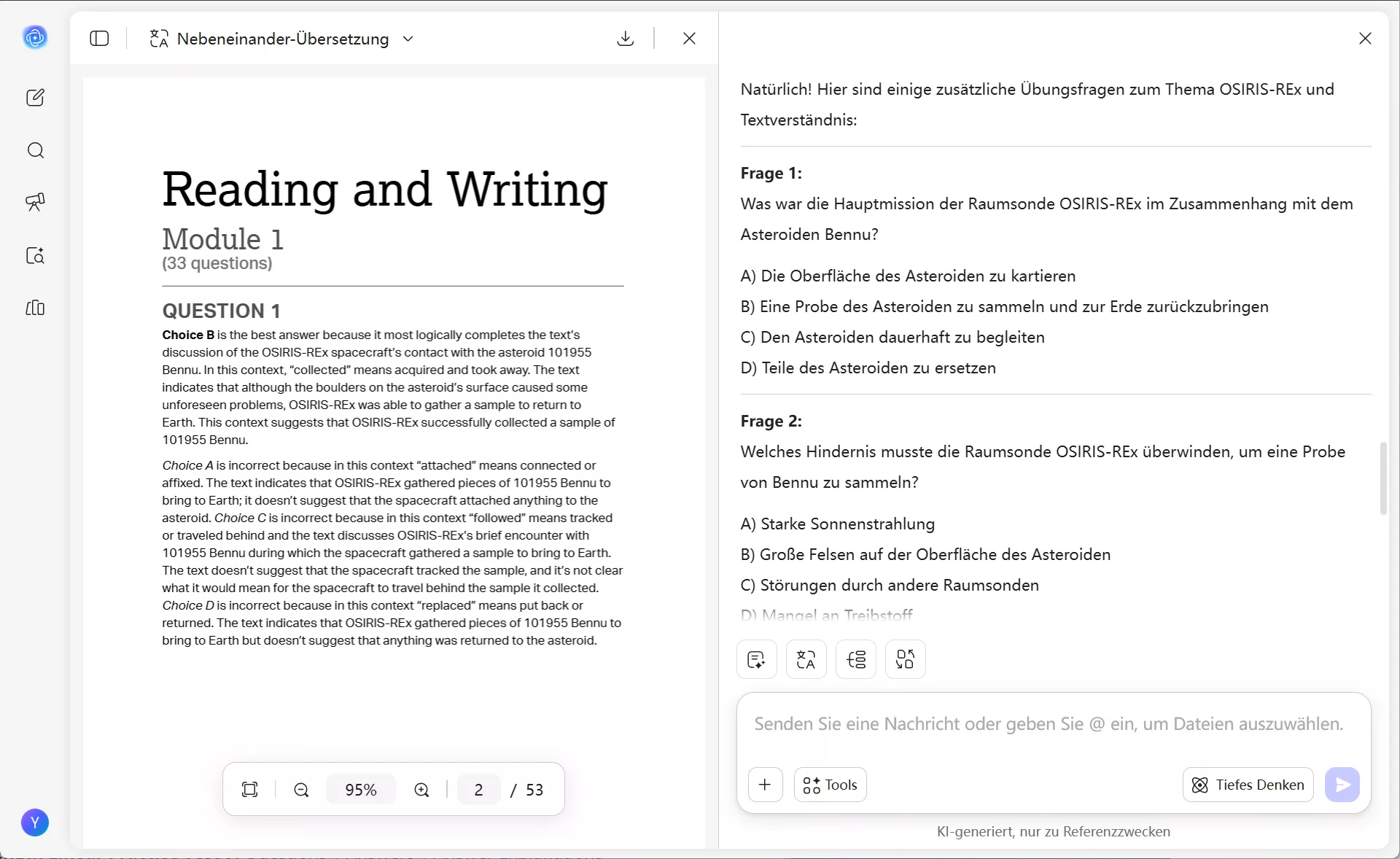1400x859 pixels.
Task: Click the plus attachment button in chat box
Action: (765, 785)
